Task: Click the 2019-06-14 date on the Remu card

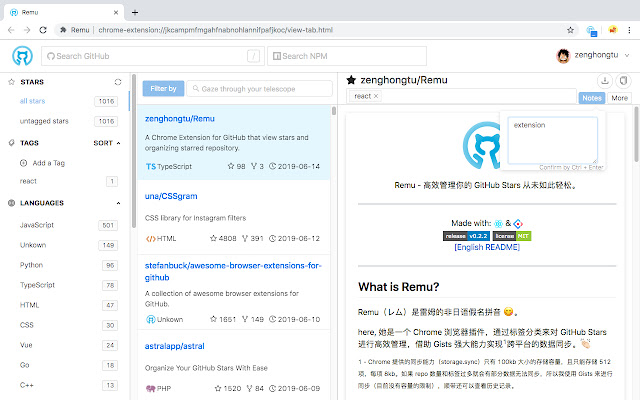Action: click(x=299, y=167)
